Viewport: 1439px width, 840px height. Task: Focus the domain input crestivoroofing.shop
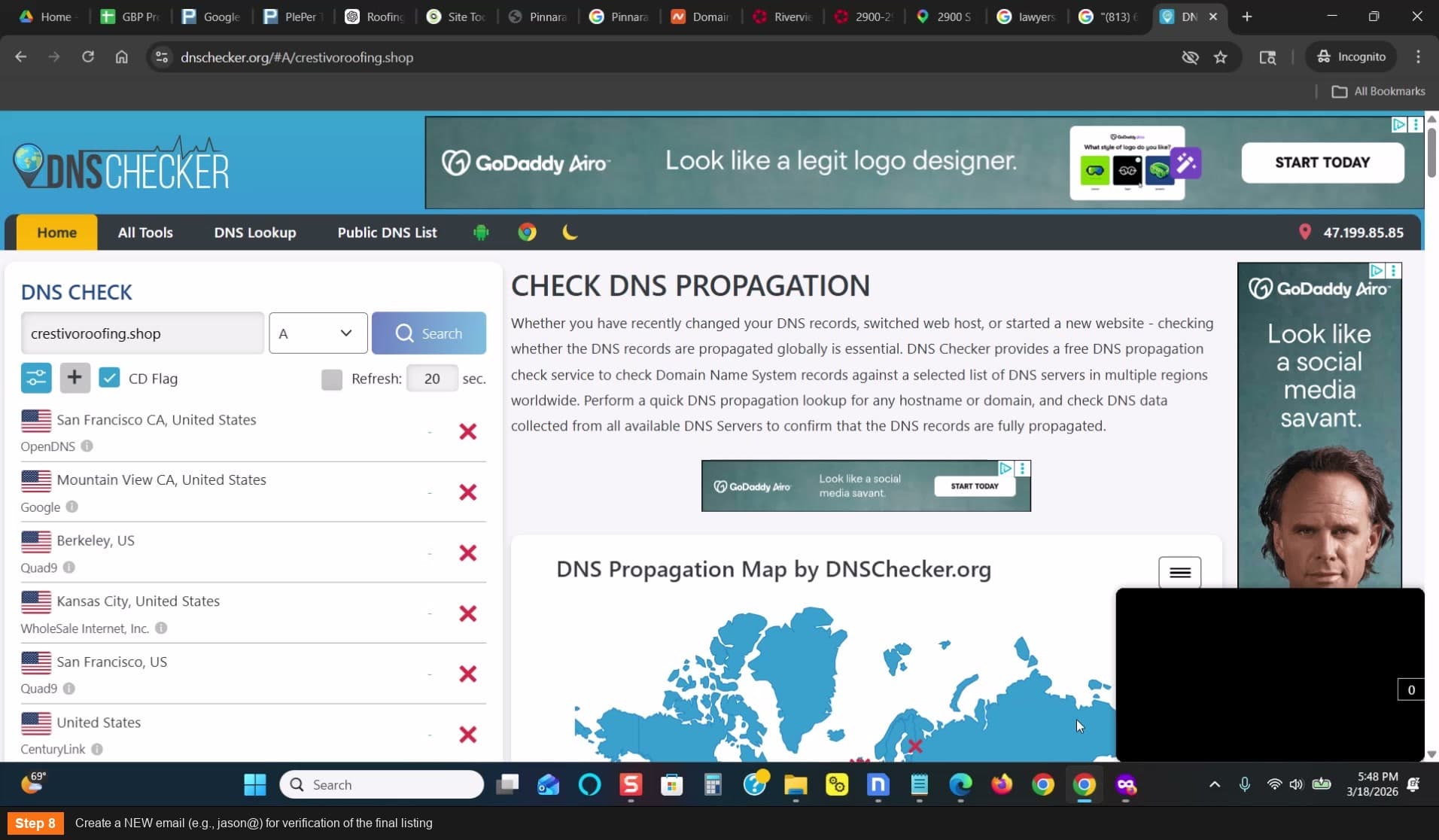[142, 333]
